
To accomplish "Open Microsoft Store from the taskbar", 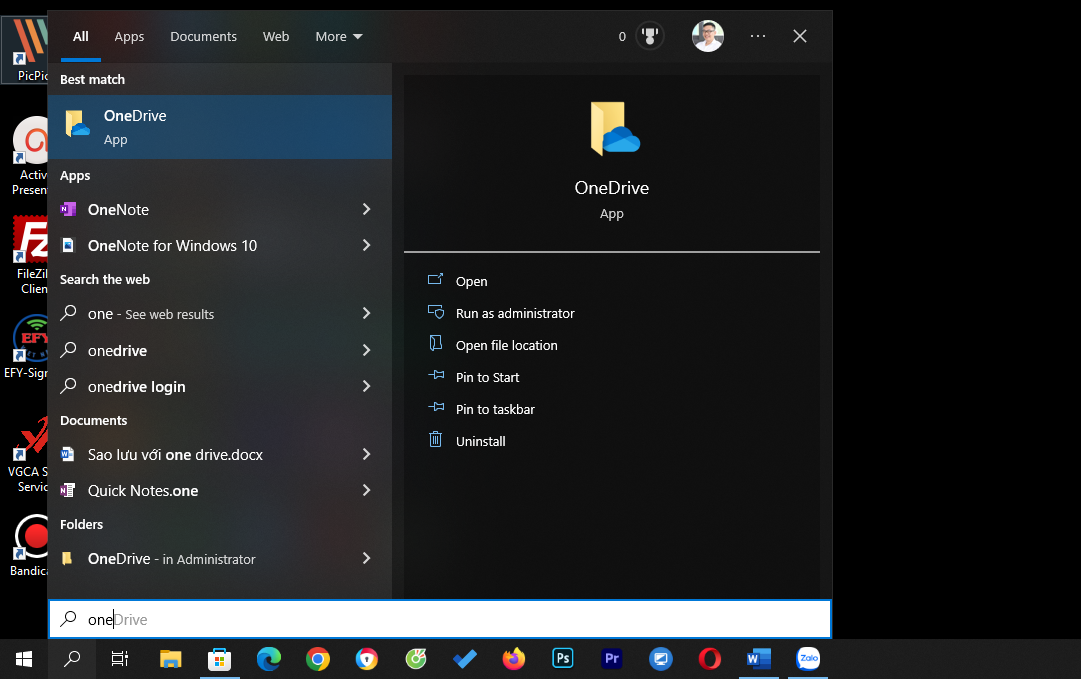I will point(219,659).
